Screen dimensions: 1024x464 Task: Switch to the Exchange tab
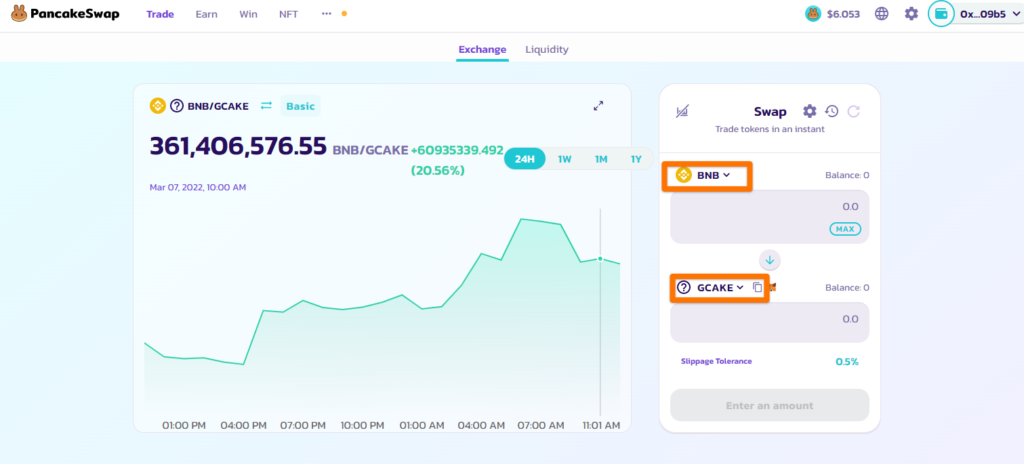click(482, 49)
